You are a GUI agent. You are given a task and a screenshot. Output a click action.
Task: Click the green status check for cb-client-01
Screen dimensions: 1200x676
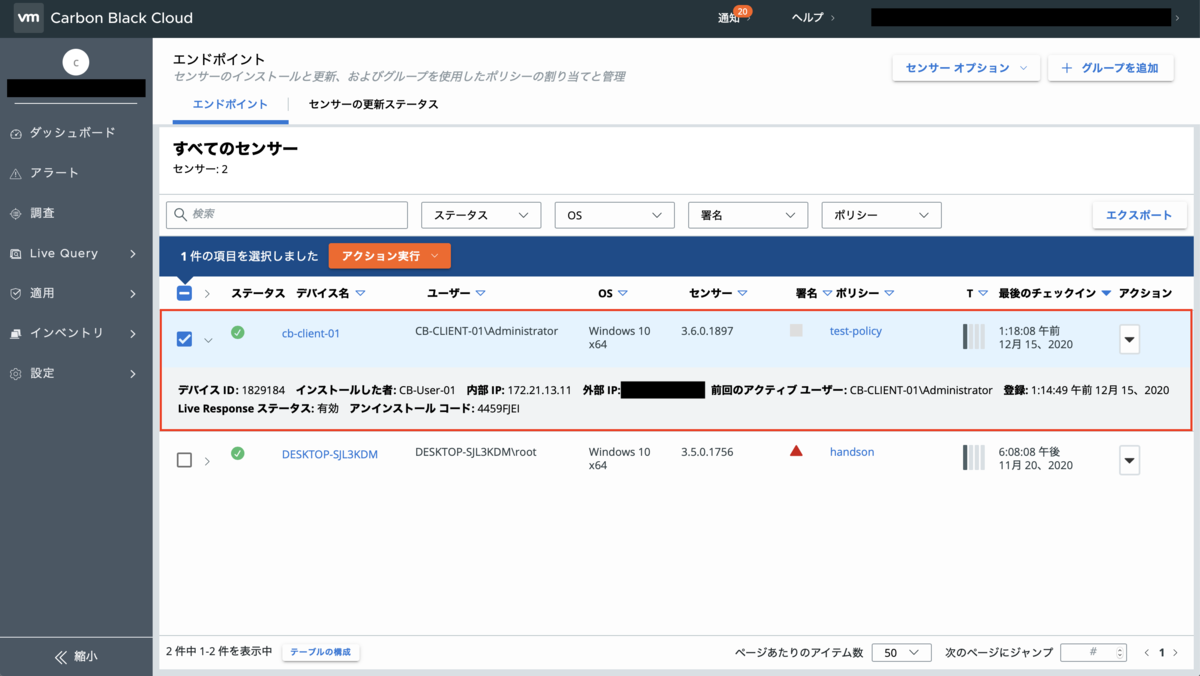[238, 332]
